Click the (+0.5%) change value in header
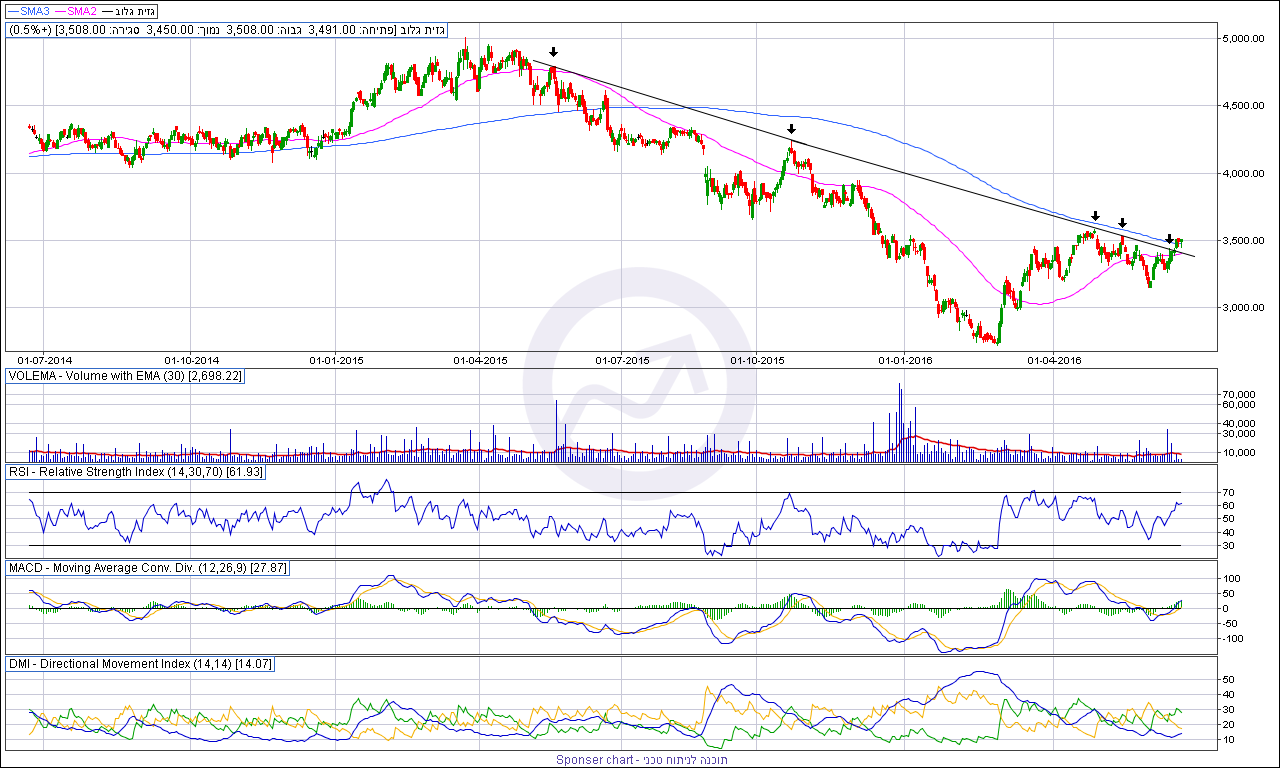 pyautogui.click(x=29, y=30)
